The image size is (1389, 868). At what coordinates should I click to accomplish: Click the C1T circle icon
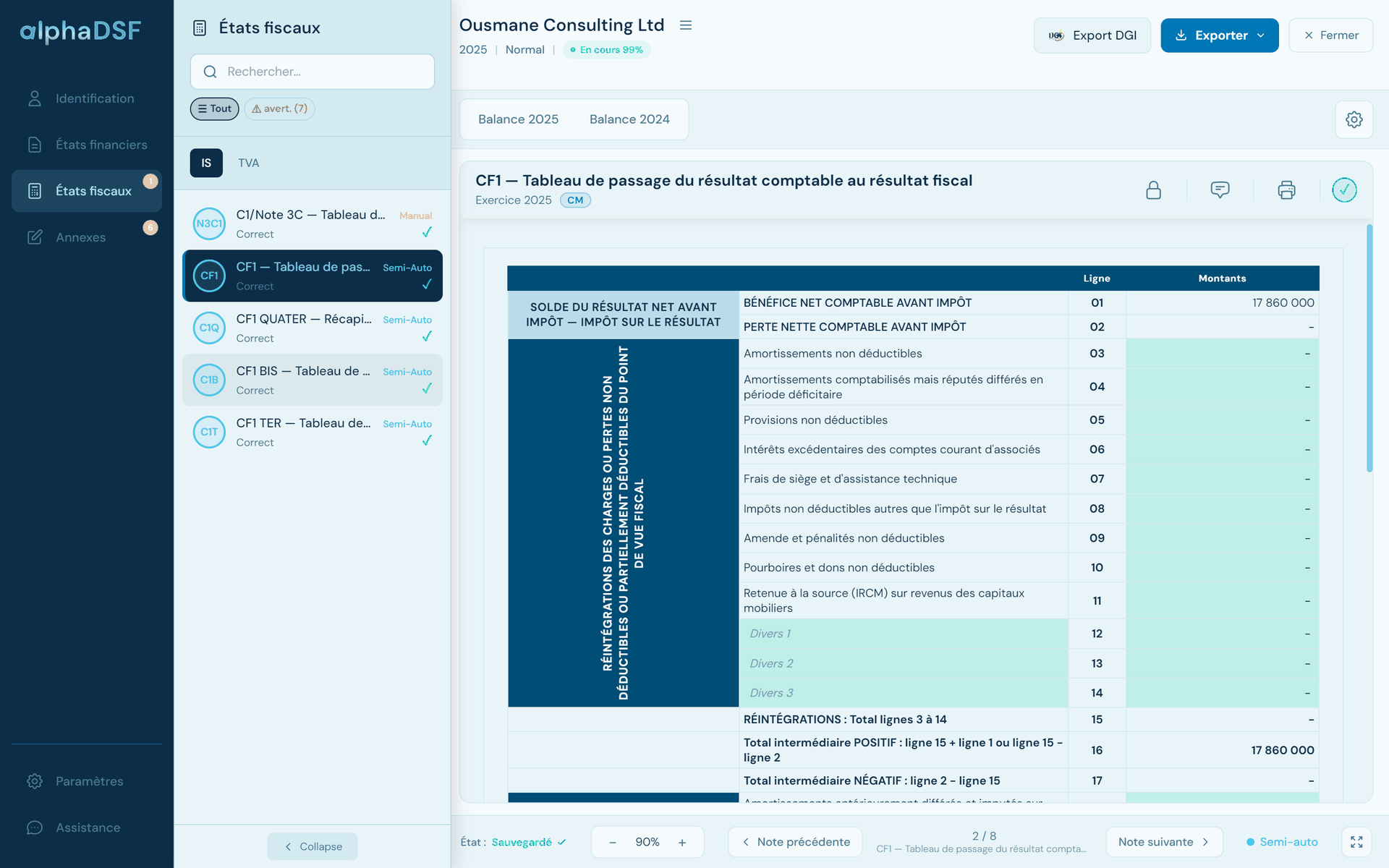click(209, 432)
